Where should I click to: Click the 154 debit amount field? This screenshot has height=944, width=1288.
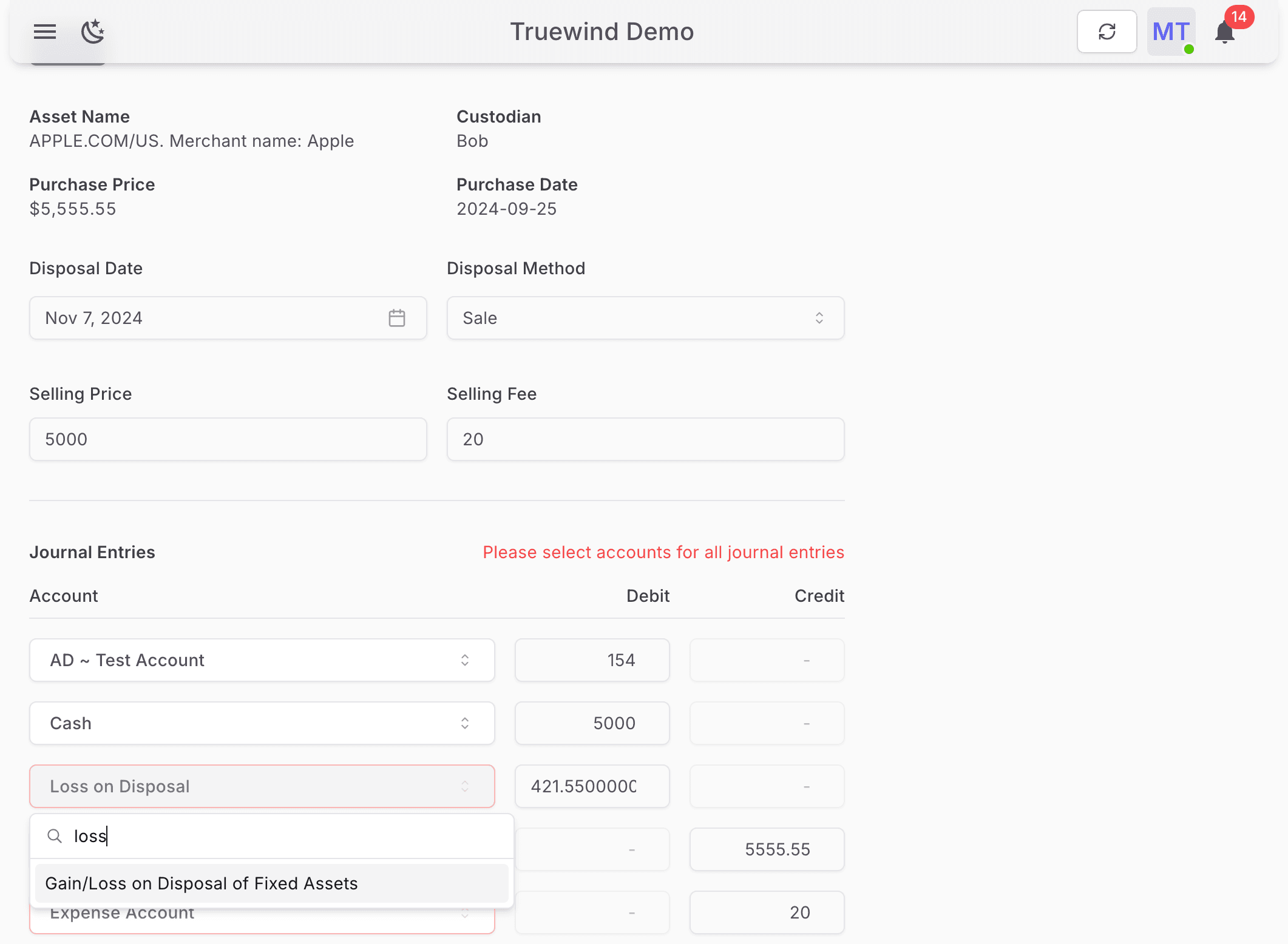tap(592, 660)
